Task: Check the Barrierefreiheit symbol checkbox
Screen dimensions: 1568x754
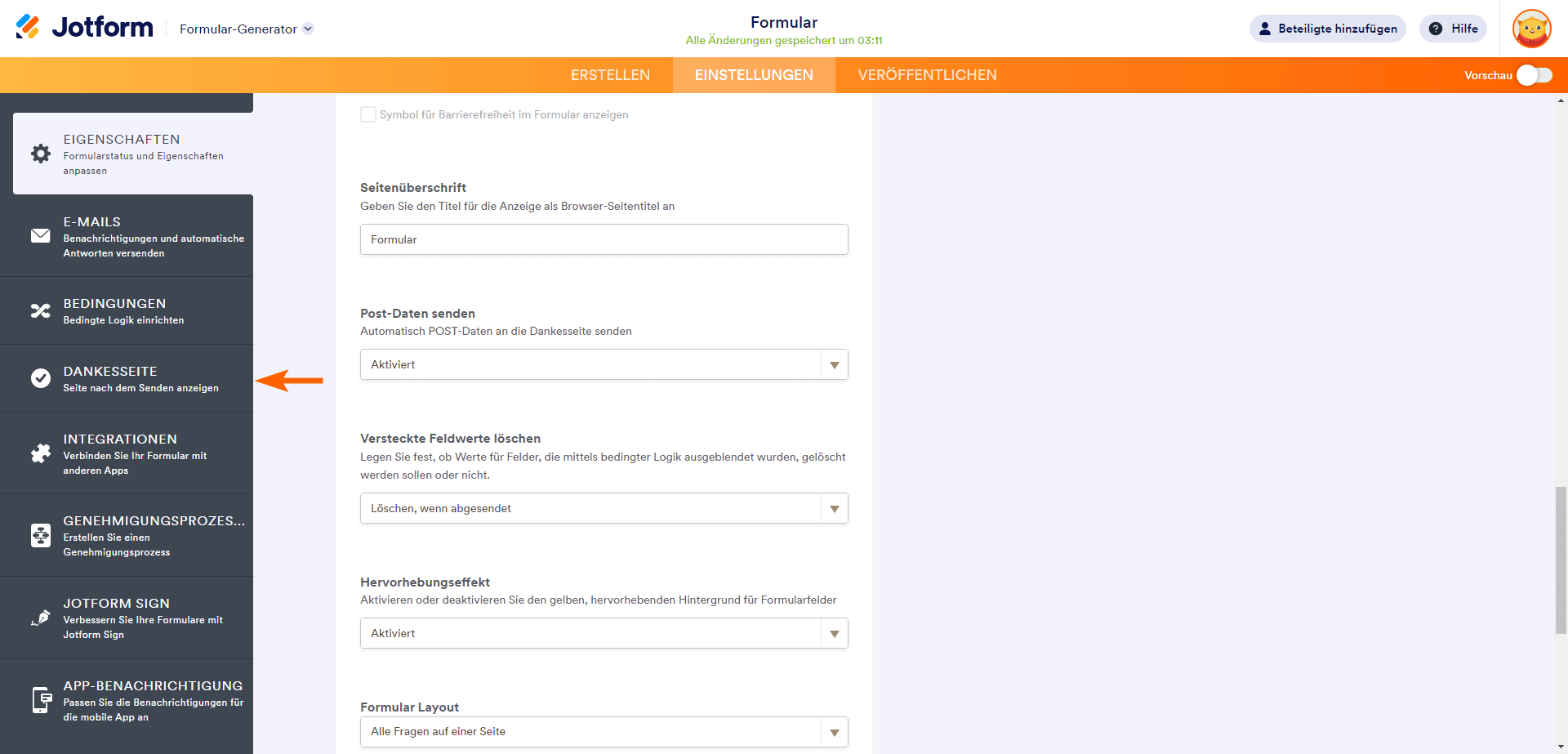Action: (x=368, y=114)
